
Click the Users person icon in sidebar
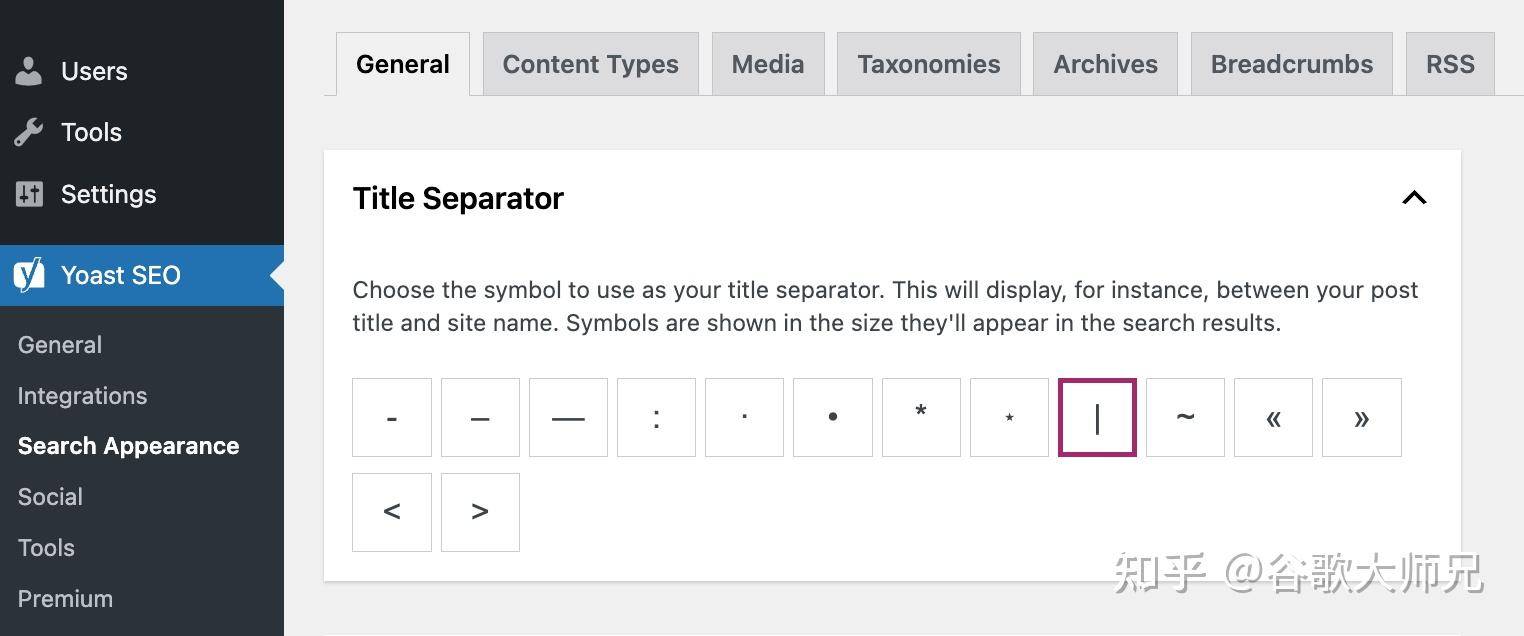tap(29, 71)
